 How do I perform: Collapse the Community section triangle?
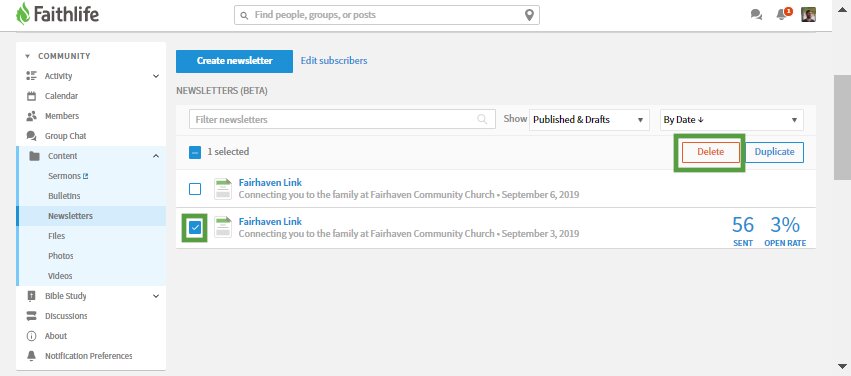28,56
